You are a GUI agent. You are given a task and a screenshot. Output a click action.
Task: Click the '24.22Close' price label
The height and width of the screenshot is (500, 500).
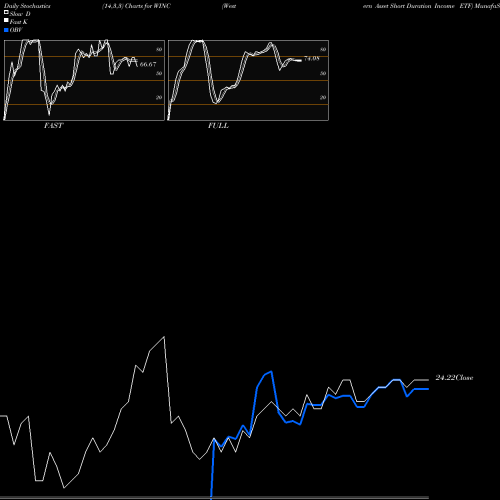(454, 378)
